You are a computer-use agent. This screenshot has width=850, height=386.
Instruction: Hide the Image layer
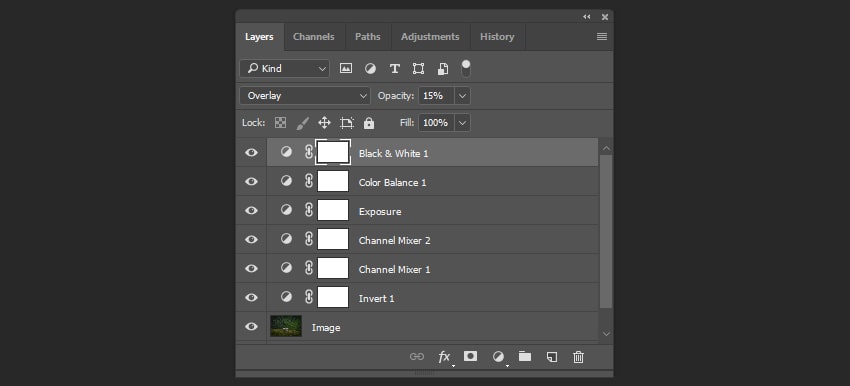coord(252,326)
